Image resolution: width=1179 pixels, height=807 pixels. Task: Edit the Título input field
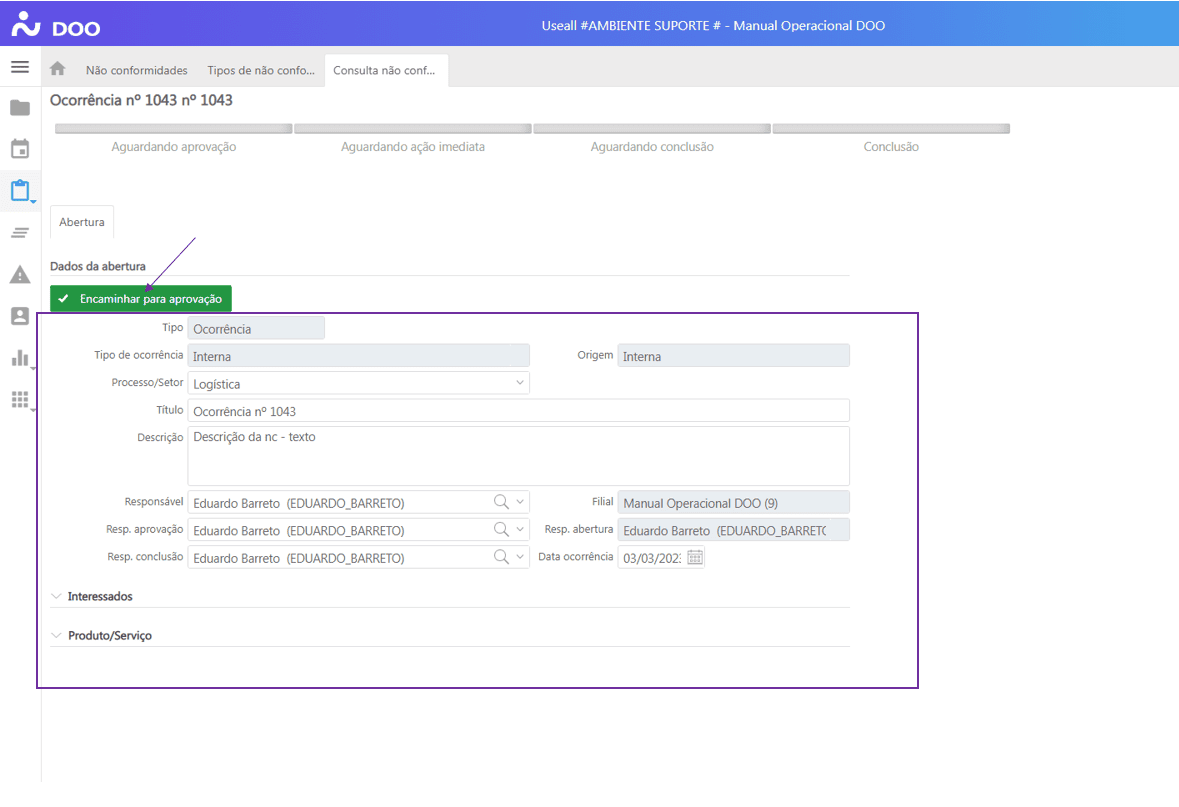[x=519, y=411]
